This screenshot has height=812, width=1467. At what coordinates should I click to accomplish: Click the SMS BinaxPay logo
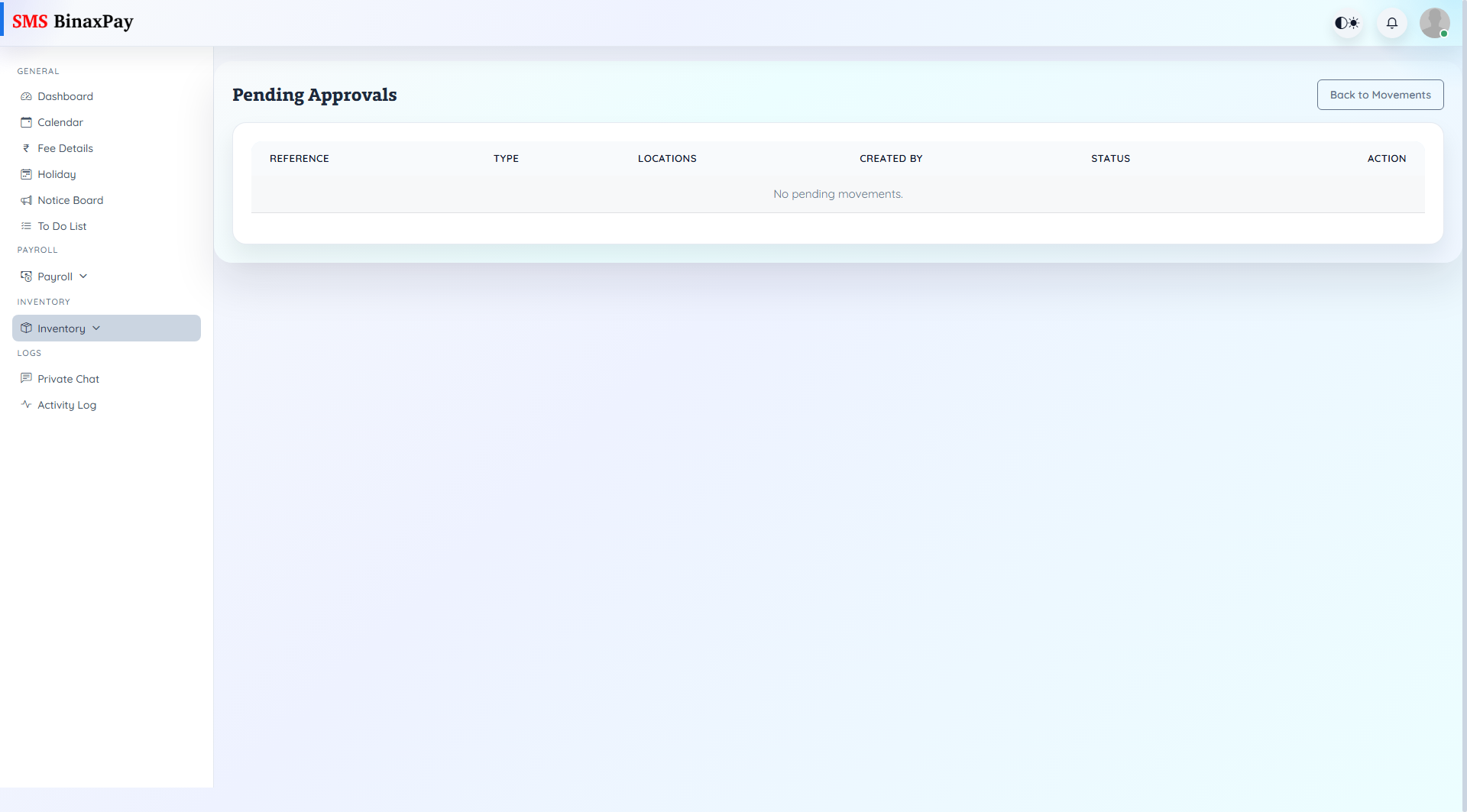(73, 21)
